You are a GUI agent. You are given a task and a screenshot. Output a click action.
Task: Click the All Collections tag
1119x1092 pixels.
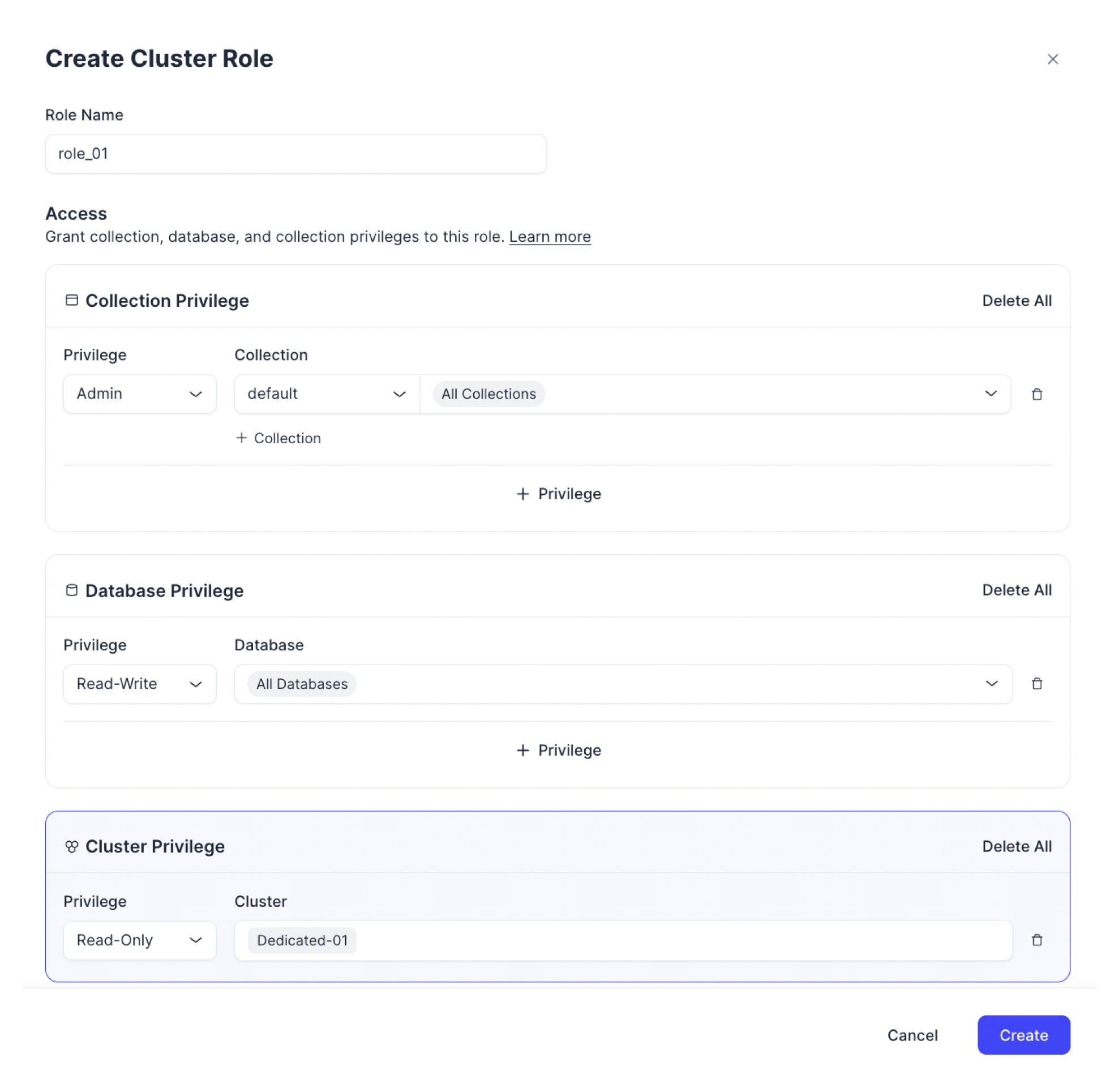click(x=489, y=395)
